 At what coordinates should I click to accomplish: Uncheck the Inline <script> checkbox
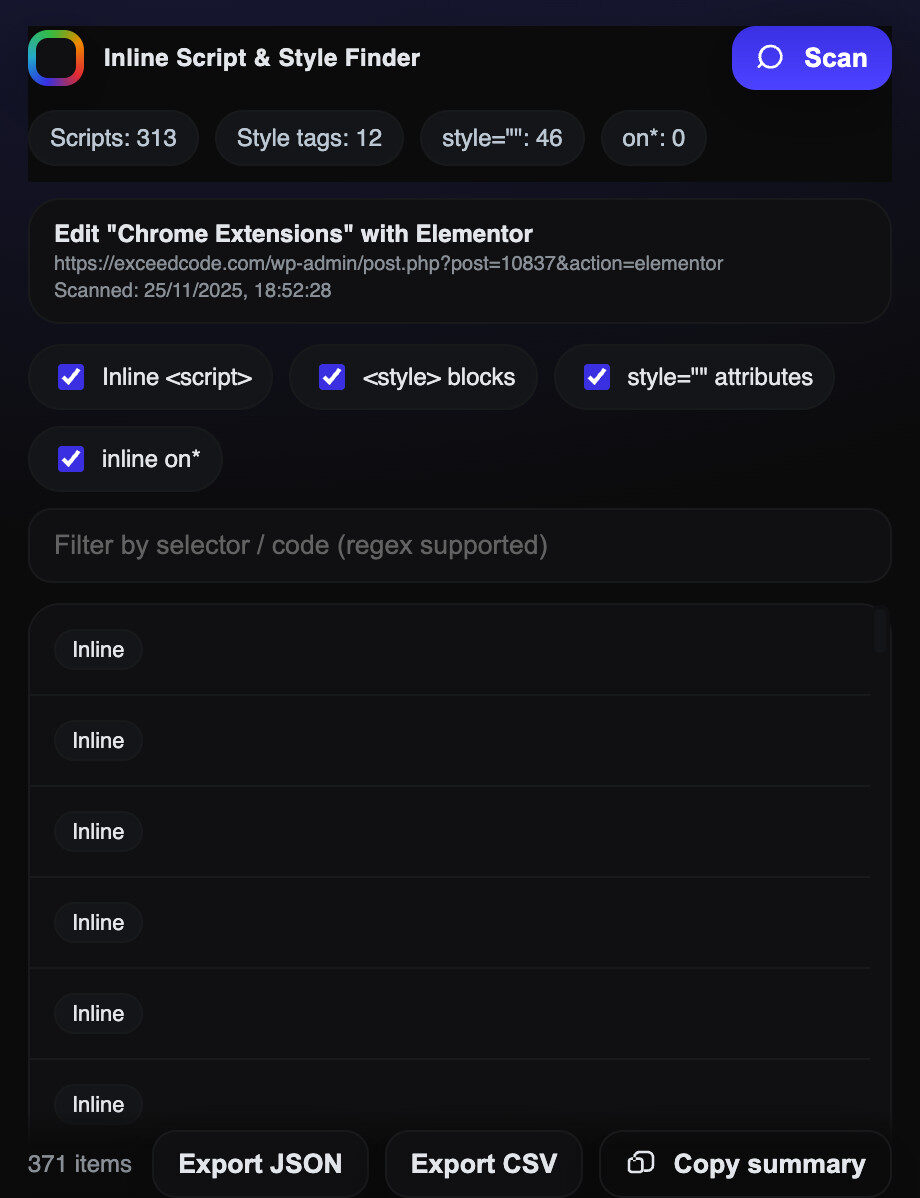click(70, 377)
